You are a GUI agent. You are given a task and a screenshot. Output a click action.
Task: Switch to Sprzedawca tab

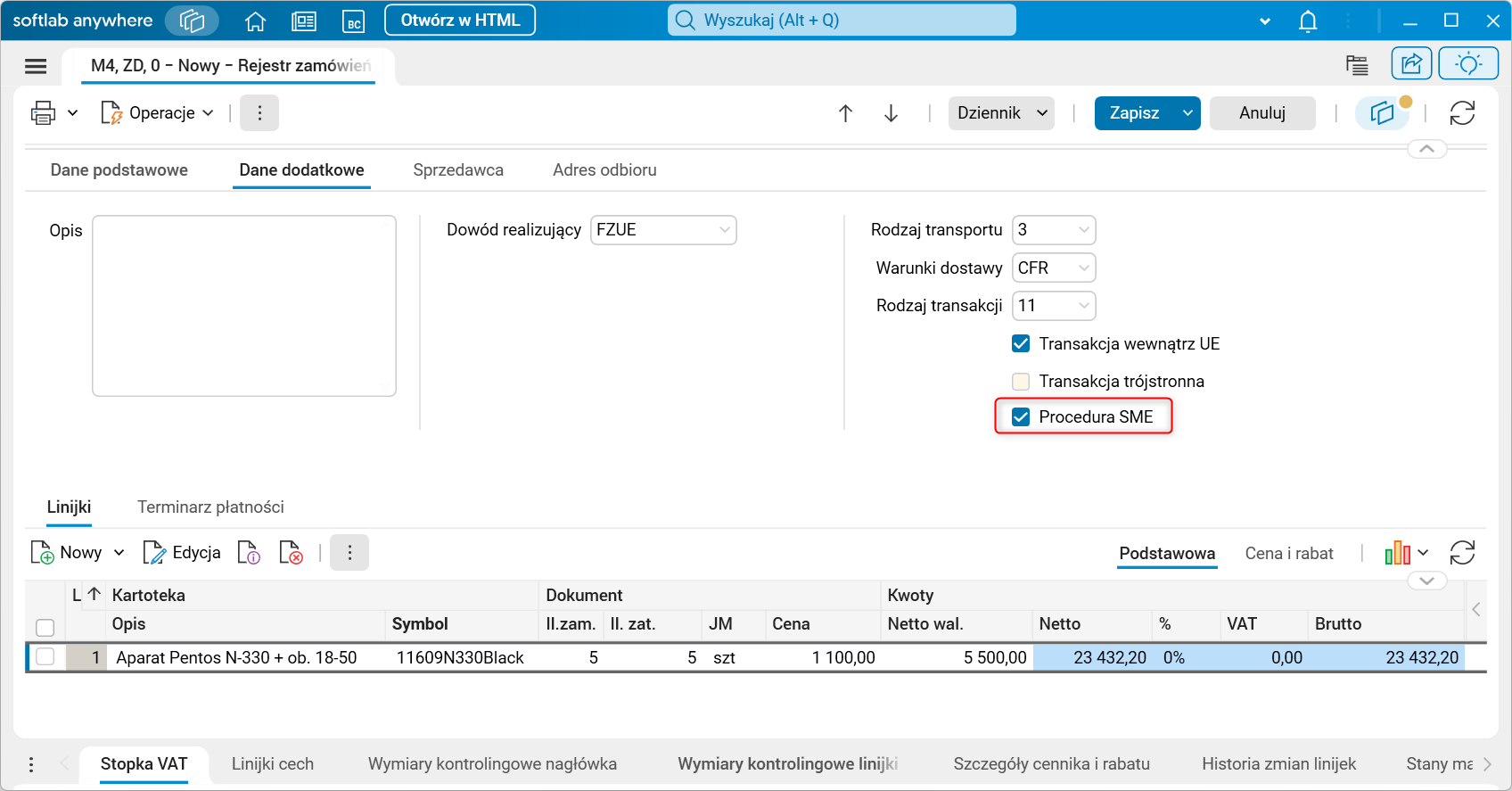pos(458,170)
